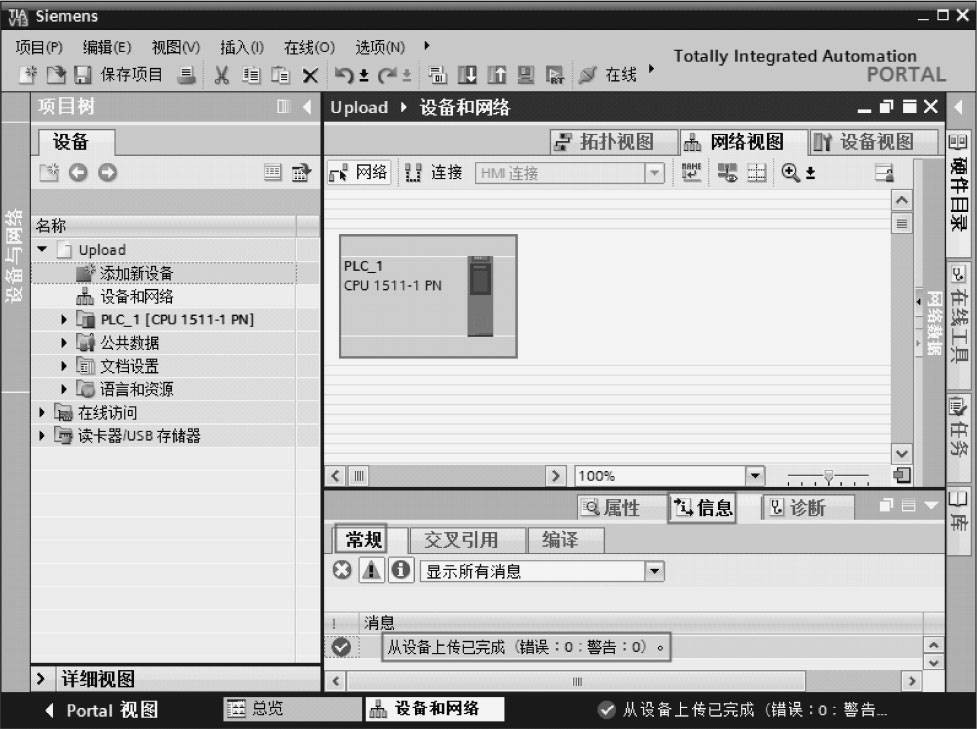
Task: Navigate forward in project tree
Action: point(107,173)
